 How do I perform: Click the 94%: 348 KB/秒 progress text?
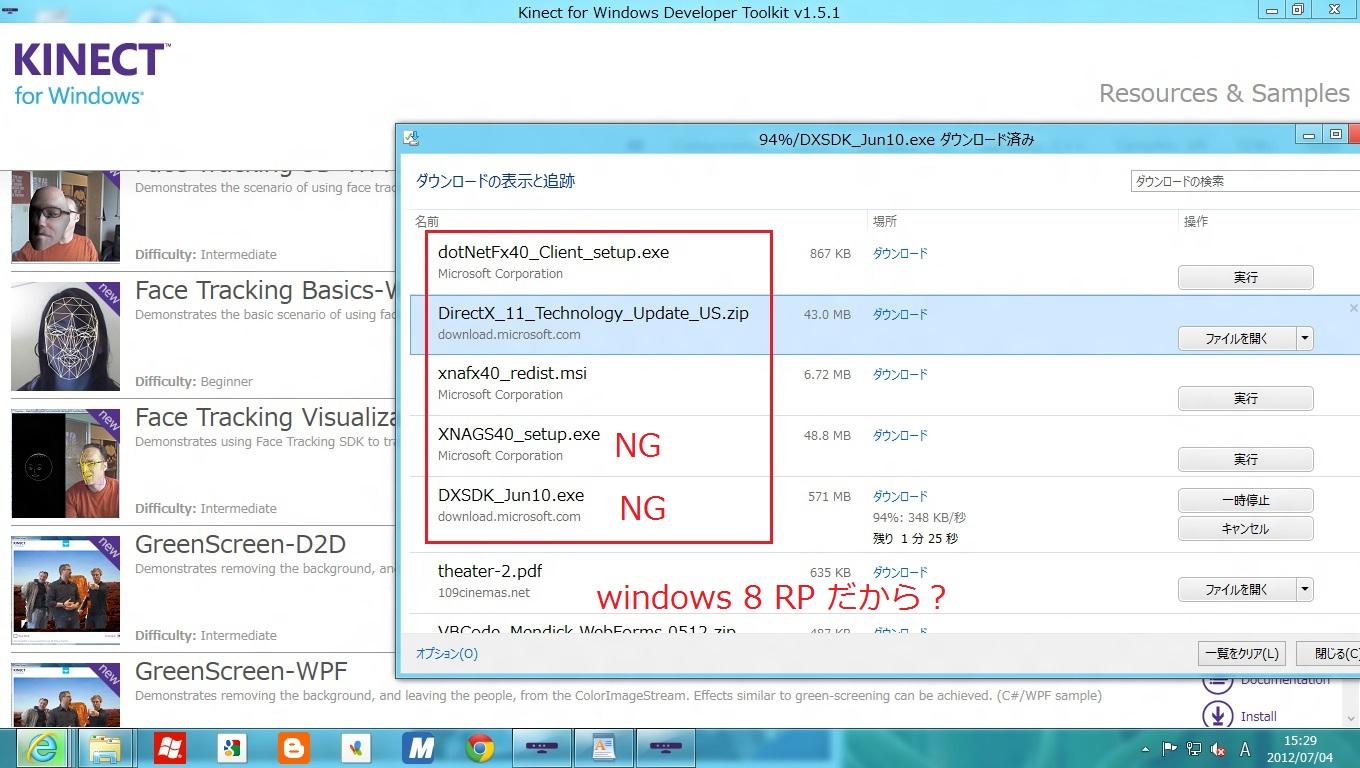[919, 518]
